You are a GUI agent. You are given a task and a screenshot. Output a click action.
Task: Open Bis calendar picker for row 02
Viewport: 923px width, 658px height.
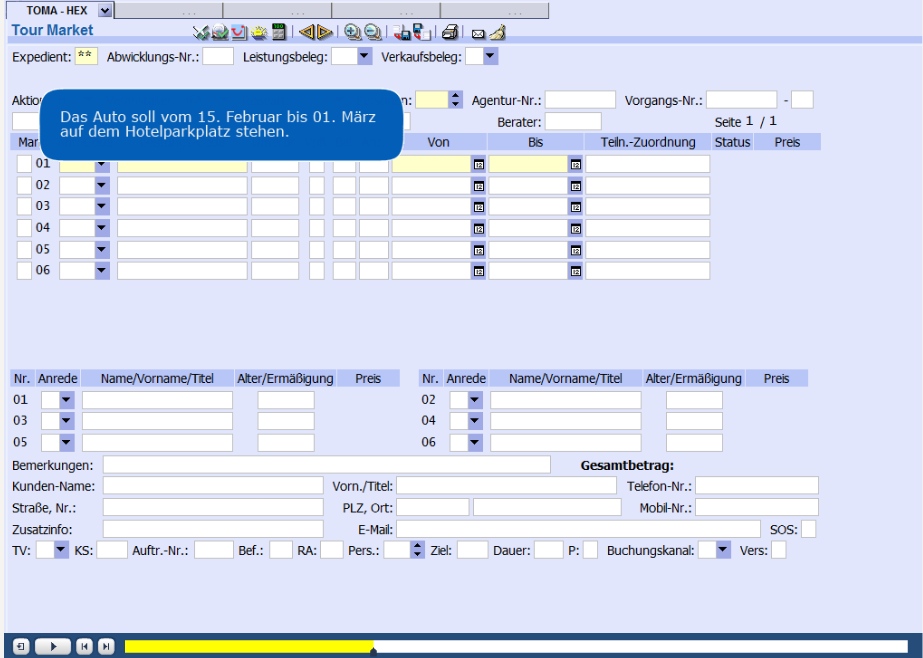[x=576, y=186]
